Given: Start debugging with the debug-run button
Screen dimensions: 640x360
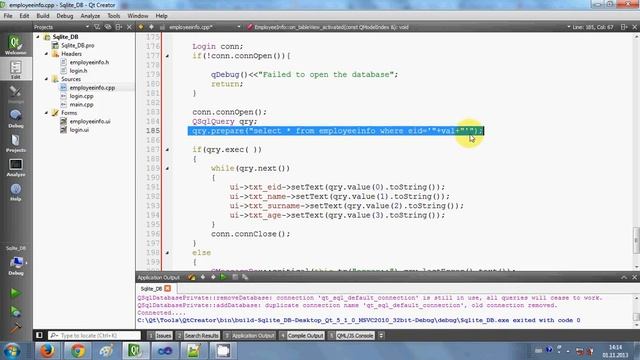Looking at the screenshot, I should click(x=15, y=311).
